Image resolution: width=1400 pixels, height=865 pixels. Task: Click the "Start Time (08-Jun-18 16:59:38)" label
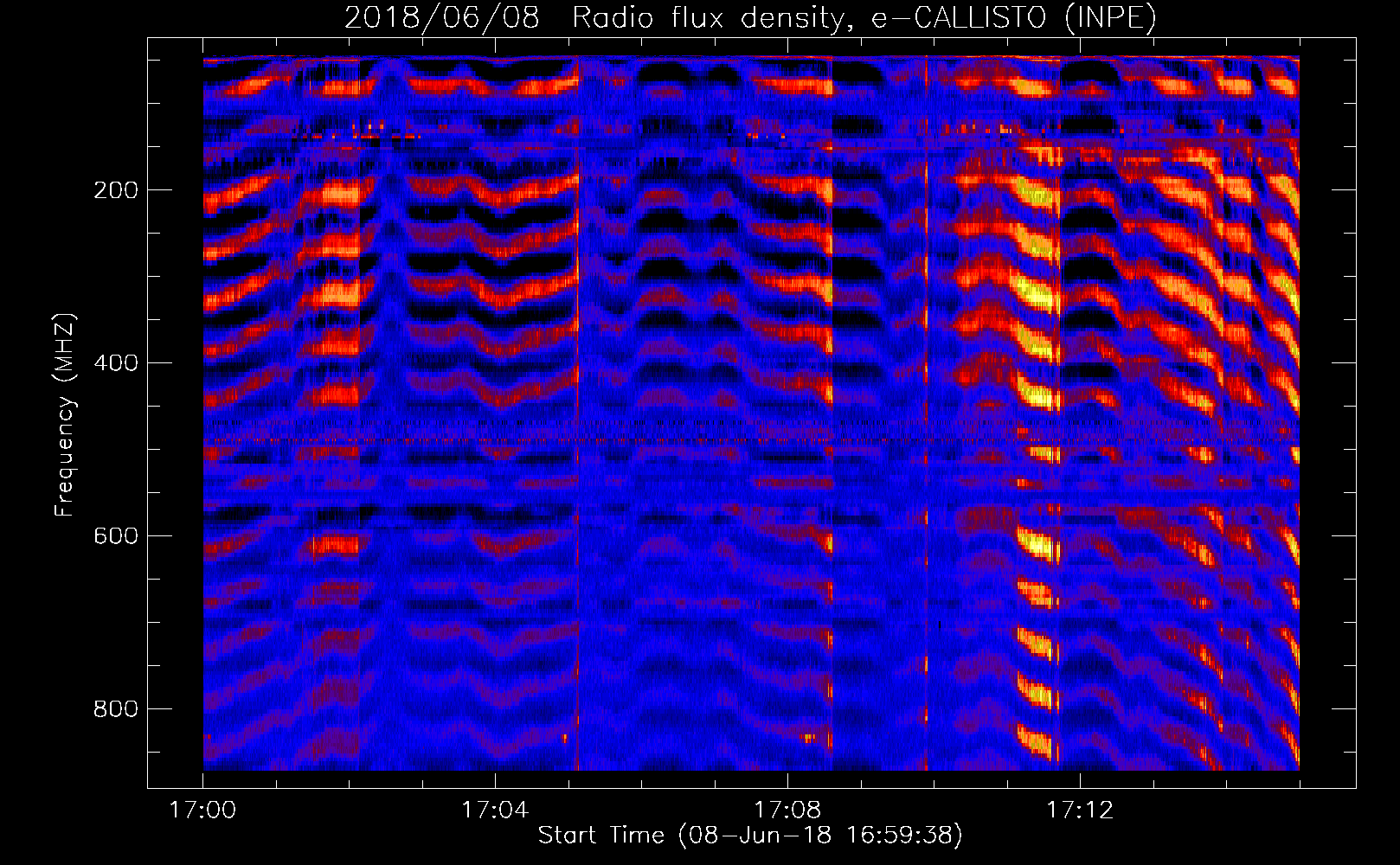750,836
